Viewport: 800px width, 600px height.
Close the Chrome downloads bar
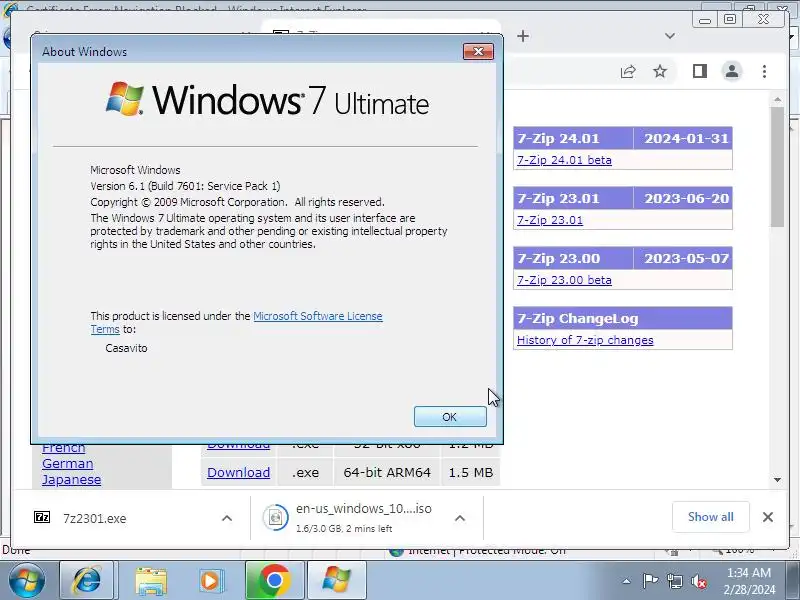coord(767,517)
